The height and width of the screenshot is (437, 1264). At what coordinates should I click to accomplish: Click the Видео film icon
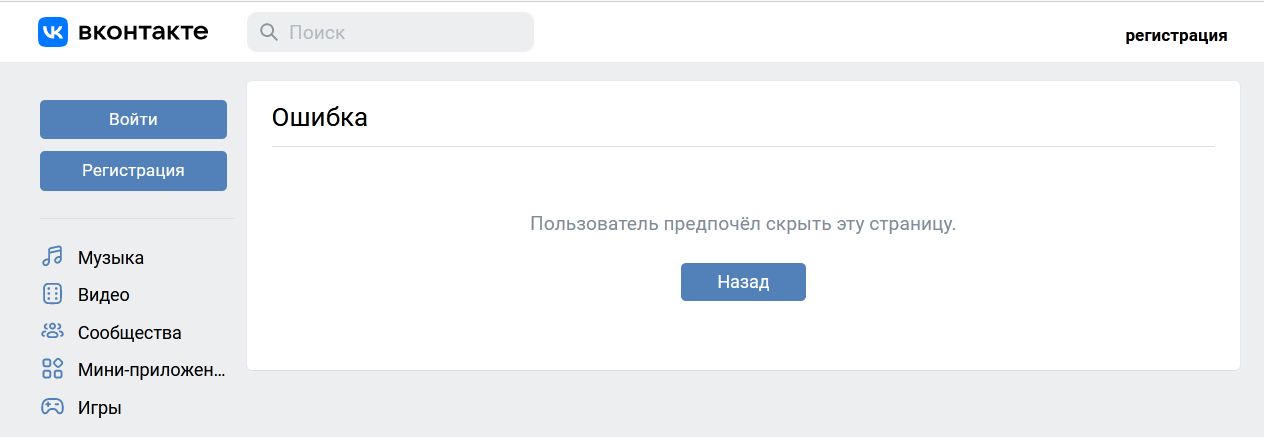coord(52,294)
